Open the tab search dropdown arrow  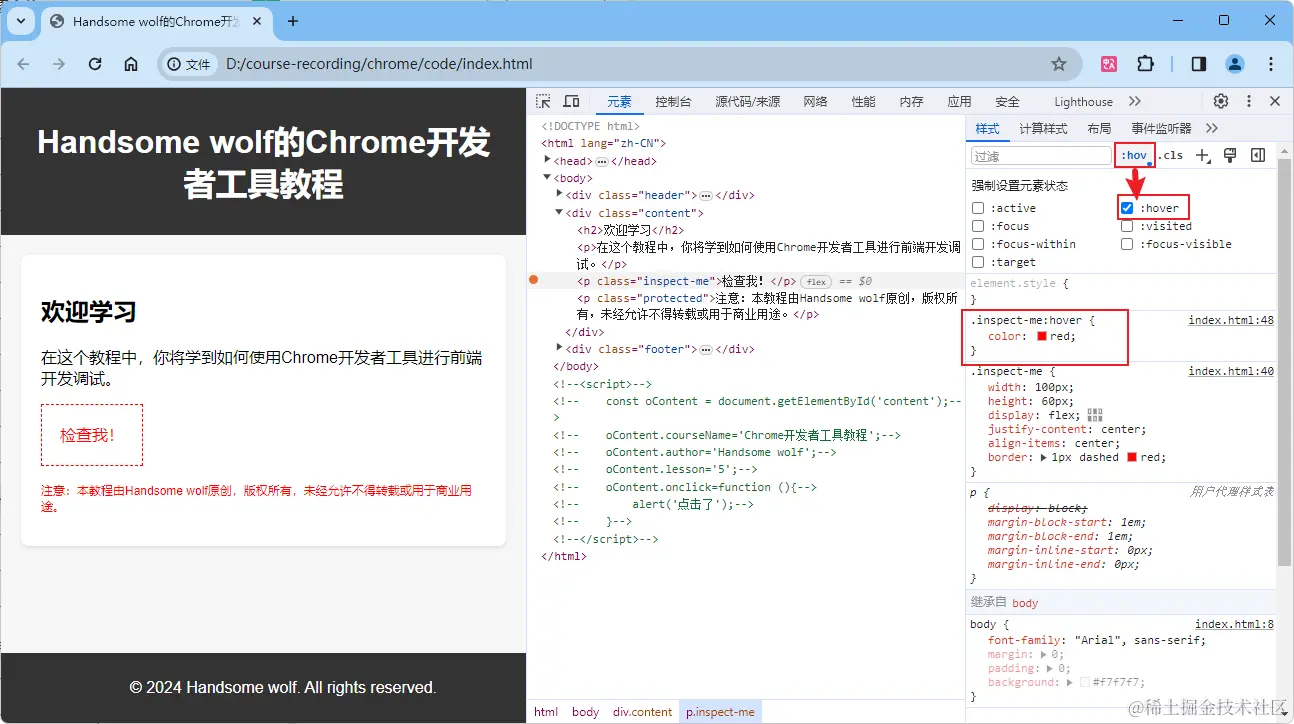[20, 21]
